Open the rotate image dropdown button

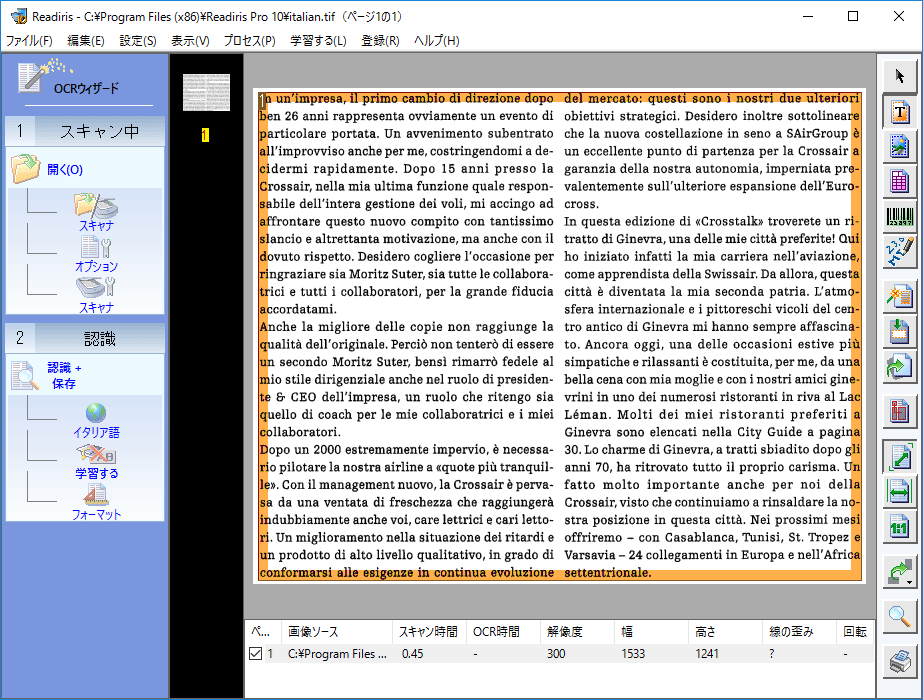[x=899, y=572]
